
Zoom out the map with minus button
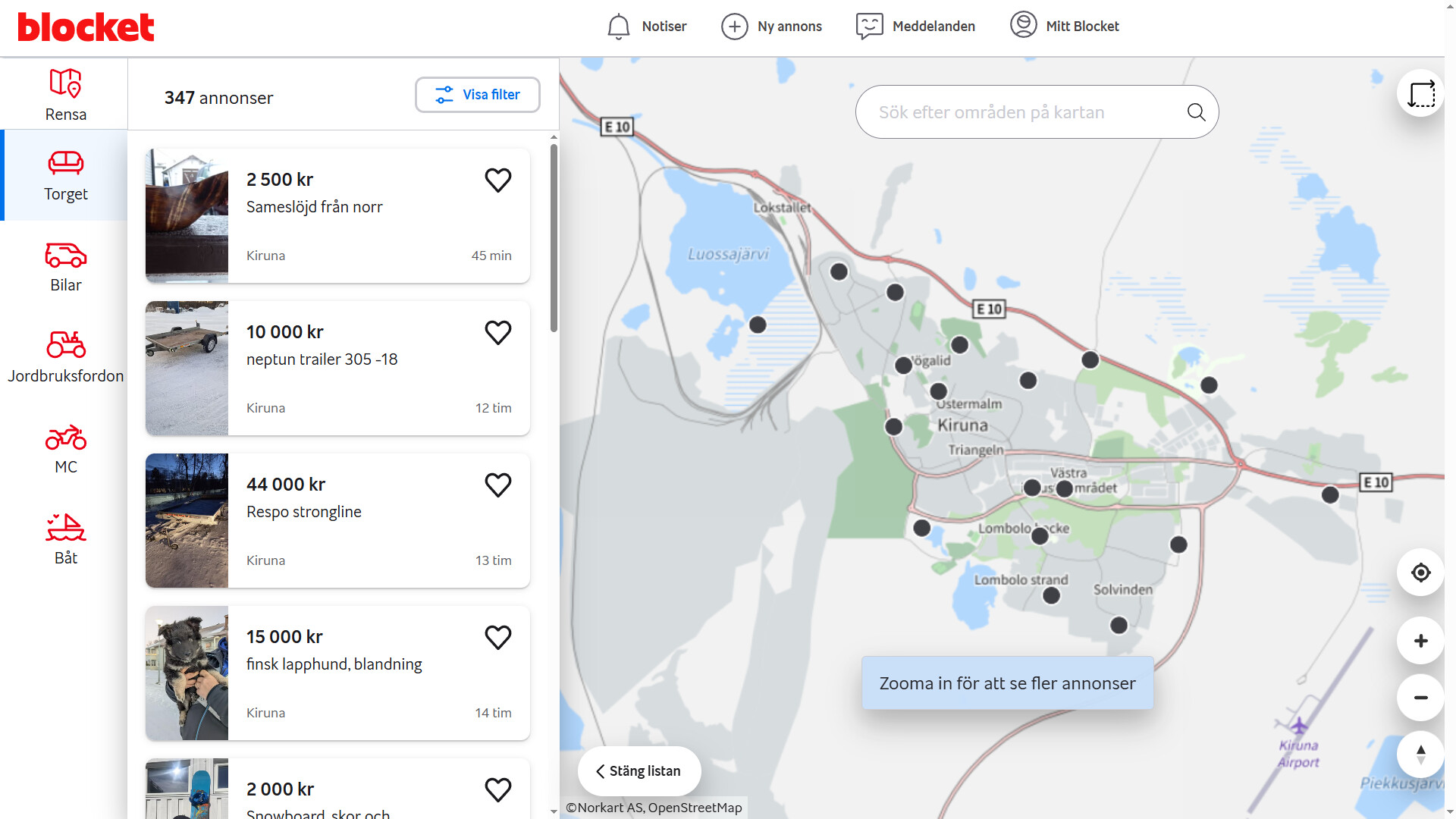(x=1420, y=698)
